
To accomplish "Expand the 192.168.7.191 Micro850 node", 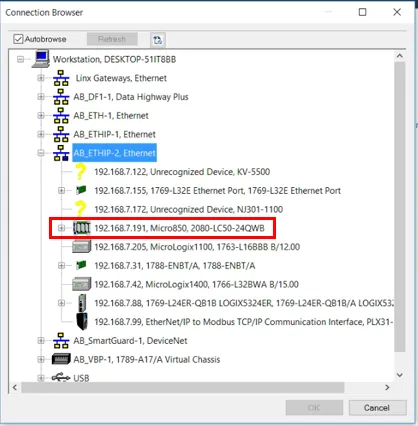I will tap(62, 228).
